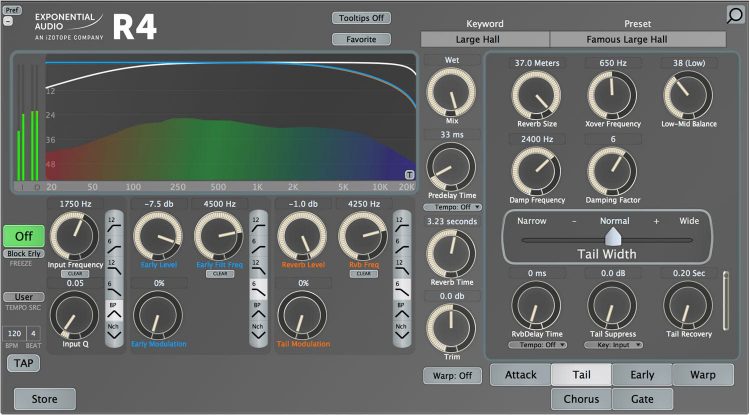
Task: Switch to the Attack tab
Action: 521,375
